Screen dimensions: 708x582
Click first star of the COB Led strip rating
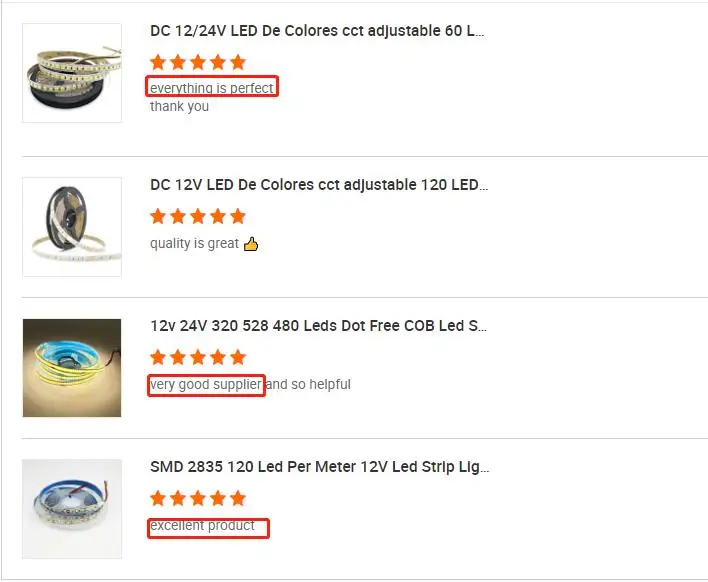[158, 358]
